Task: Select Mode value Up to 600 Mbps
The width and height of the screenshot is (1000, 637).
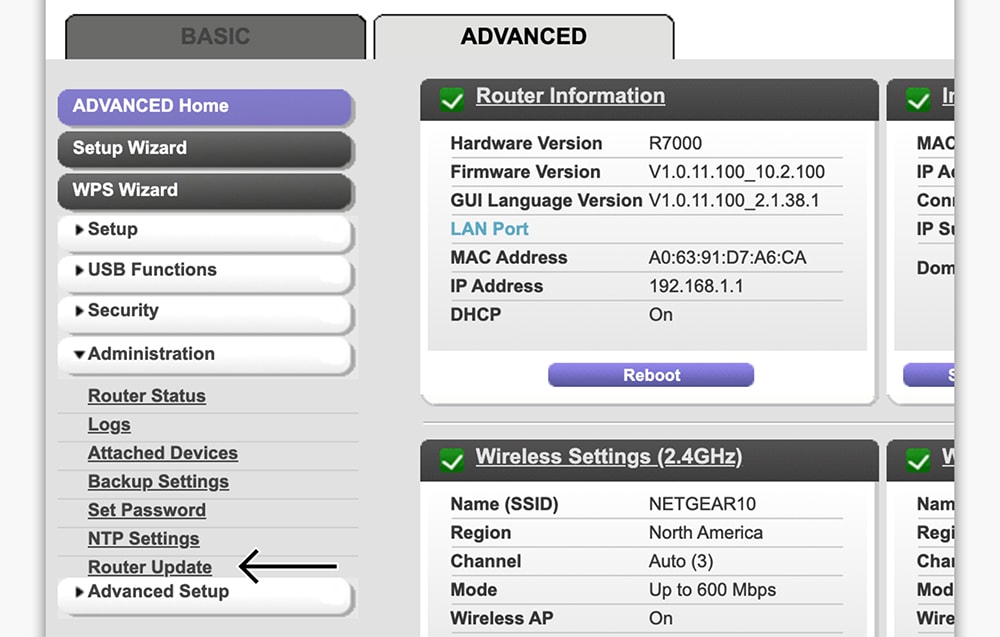Action: click(712, 590)
